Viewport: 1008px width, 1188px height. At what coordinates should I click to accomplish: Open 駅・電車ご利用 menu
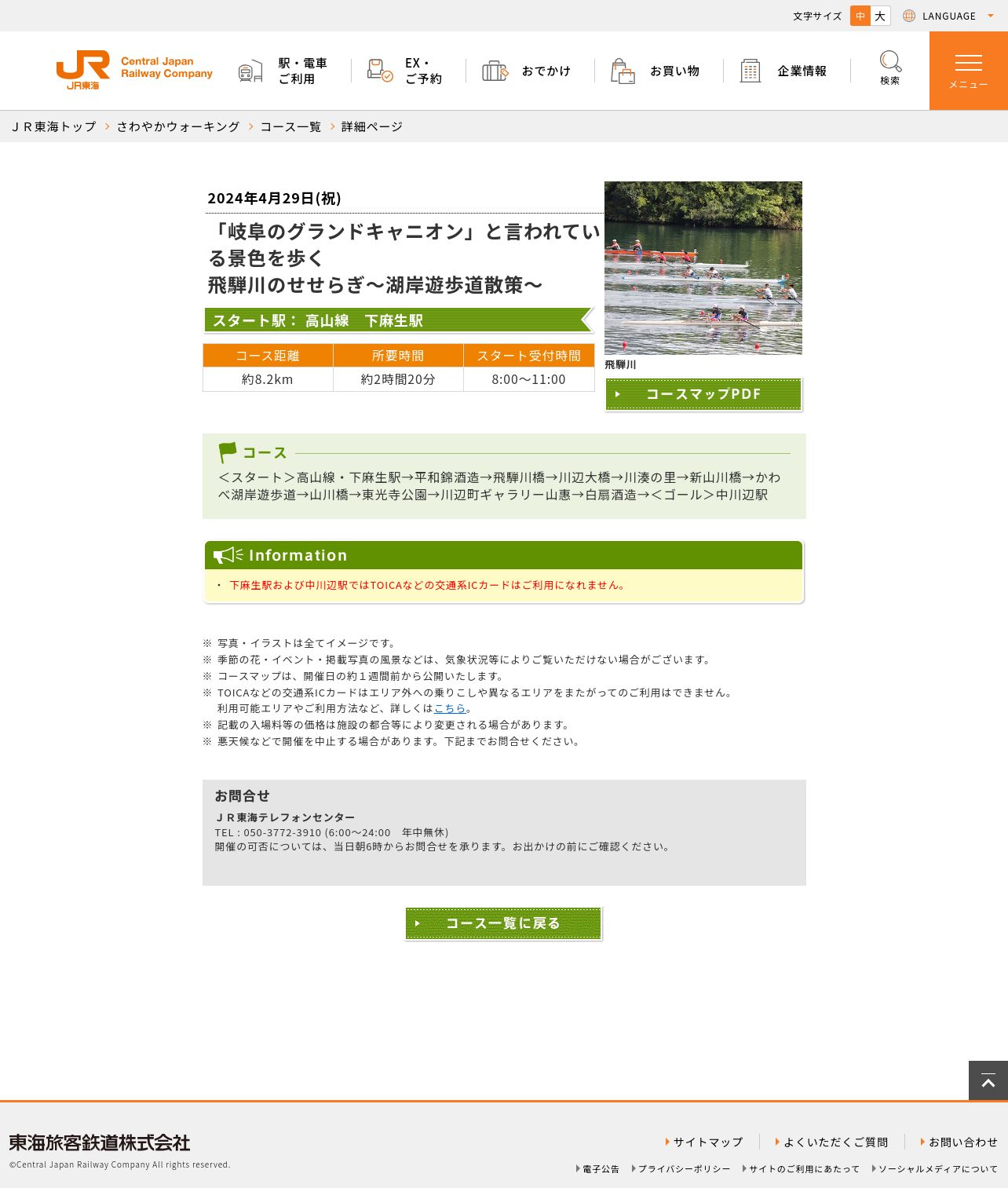[303, 71]
